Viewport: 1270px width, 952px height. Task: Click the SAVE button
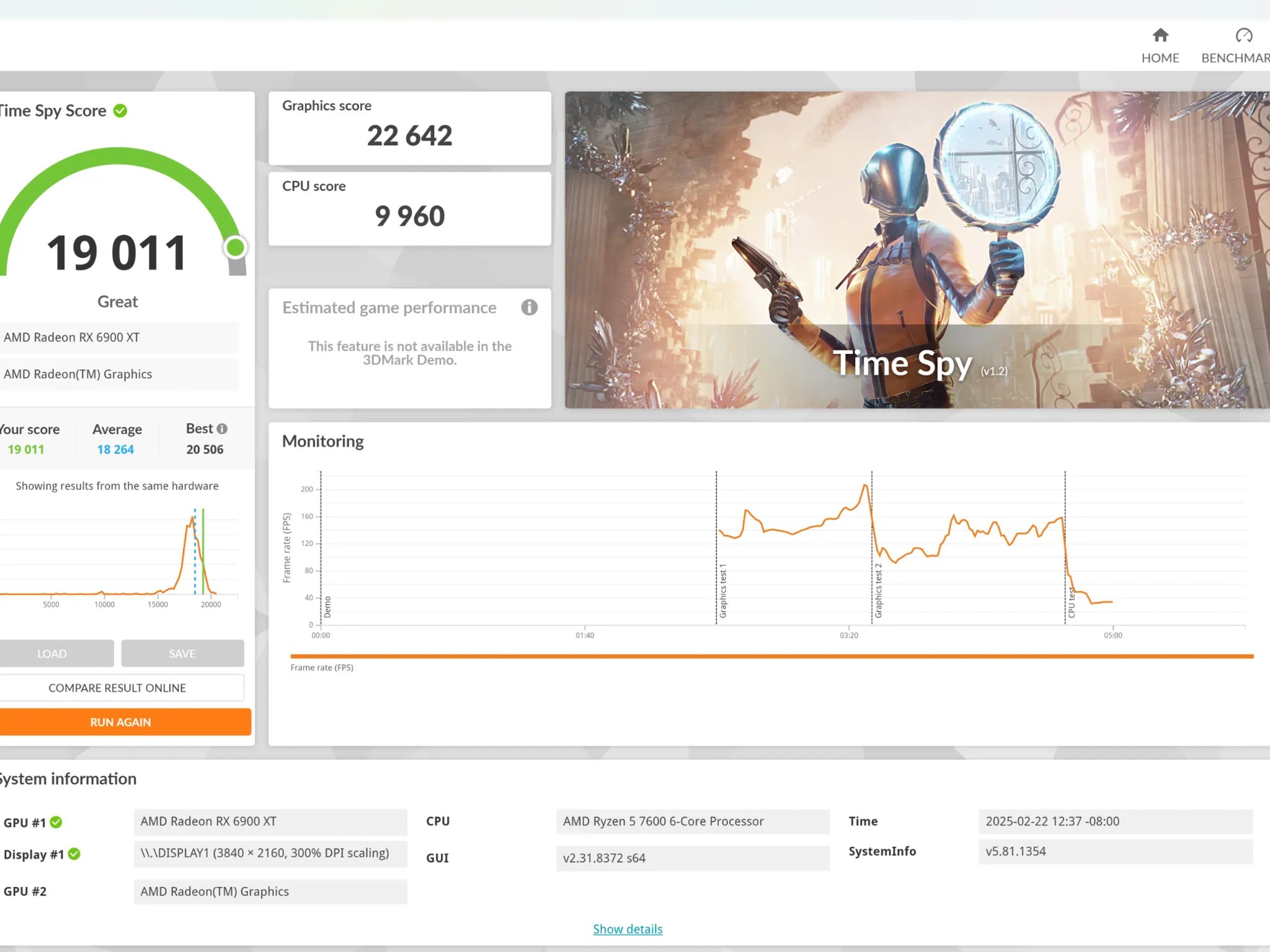click(182, 653)
